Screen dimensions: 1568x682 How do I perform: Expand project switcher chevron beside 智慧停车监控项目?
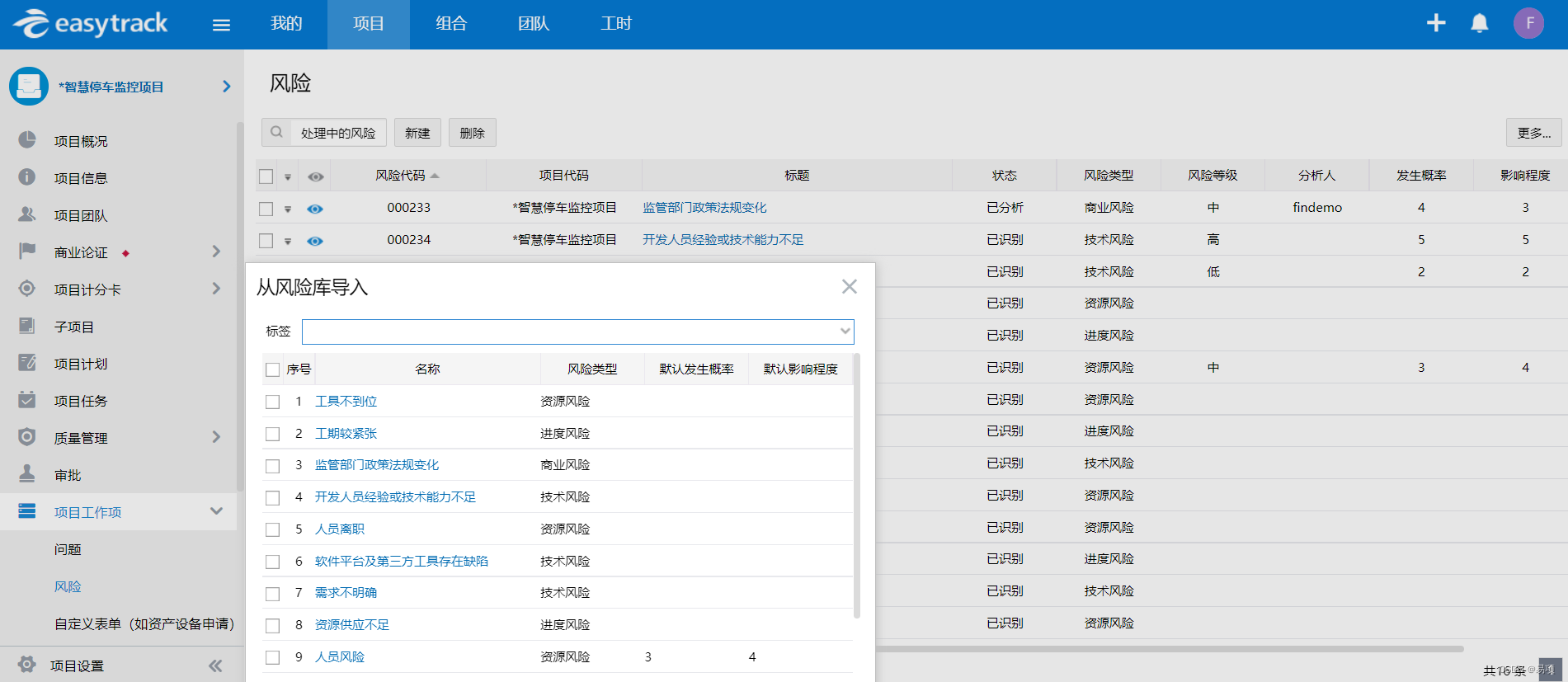click(227, 86)
